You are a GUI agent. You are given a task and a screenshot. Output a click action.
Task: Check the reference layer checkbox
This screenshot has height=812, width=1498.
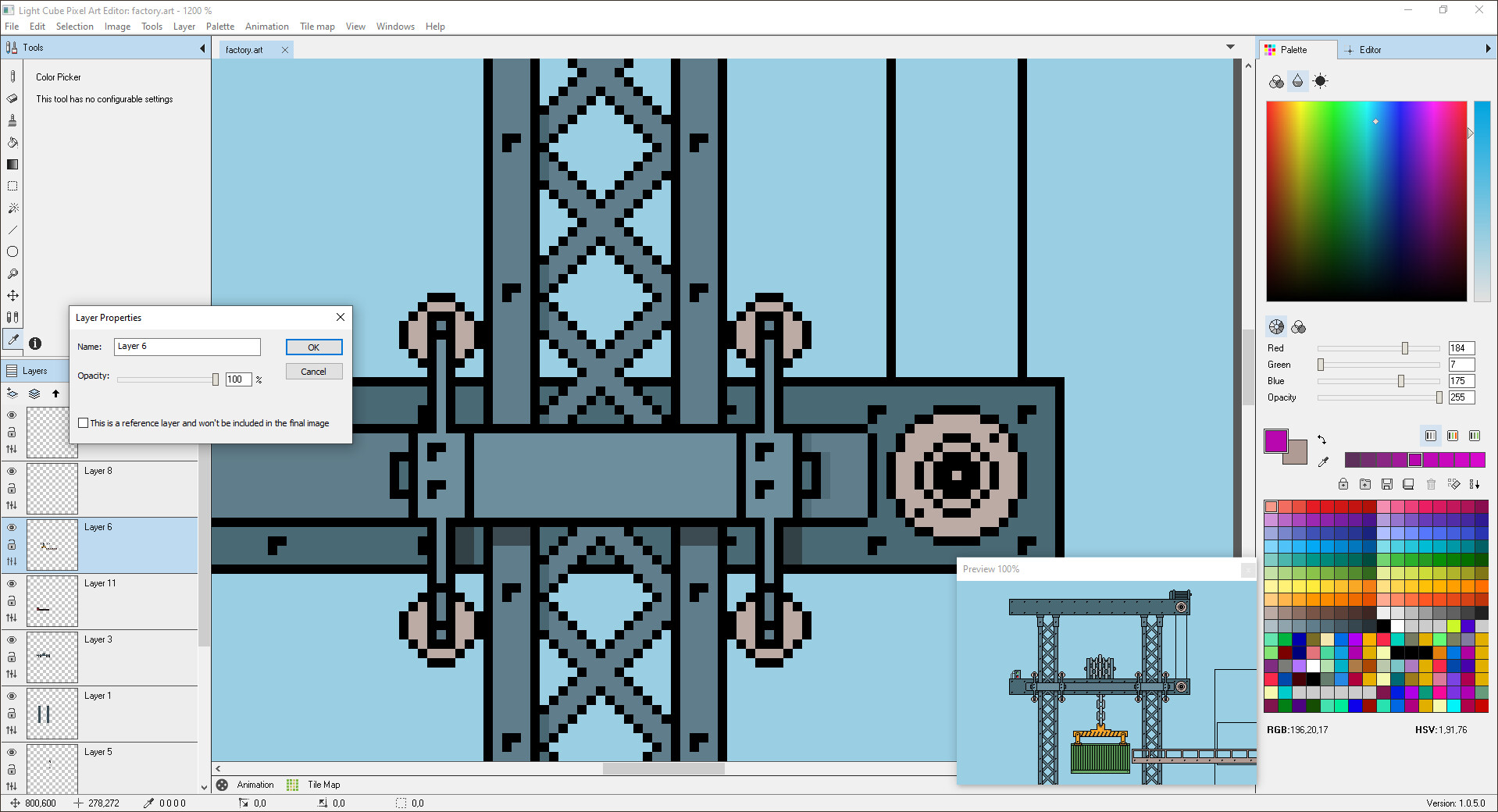point(84,422)
